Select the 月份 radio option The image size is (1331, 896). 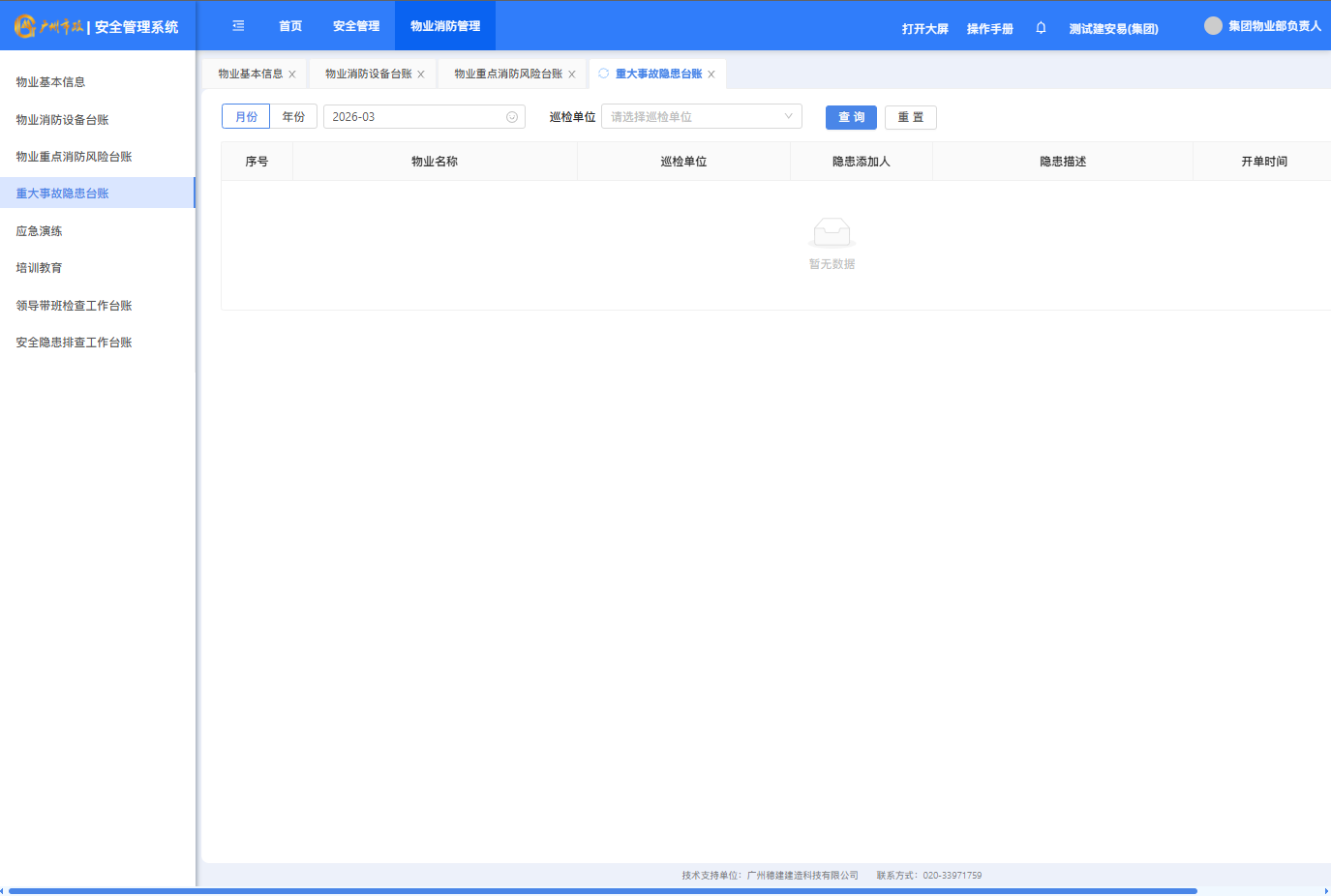click(246, 117)
